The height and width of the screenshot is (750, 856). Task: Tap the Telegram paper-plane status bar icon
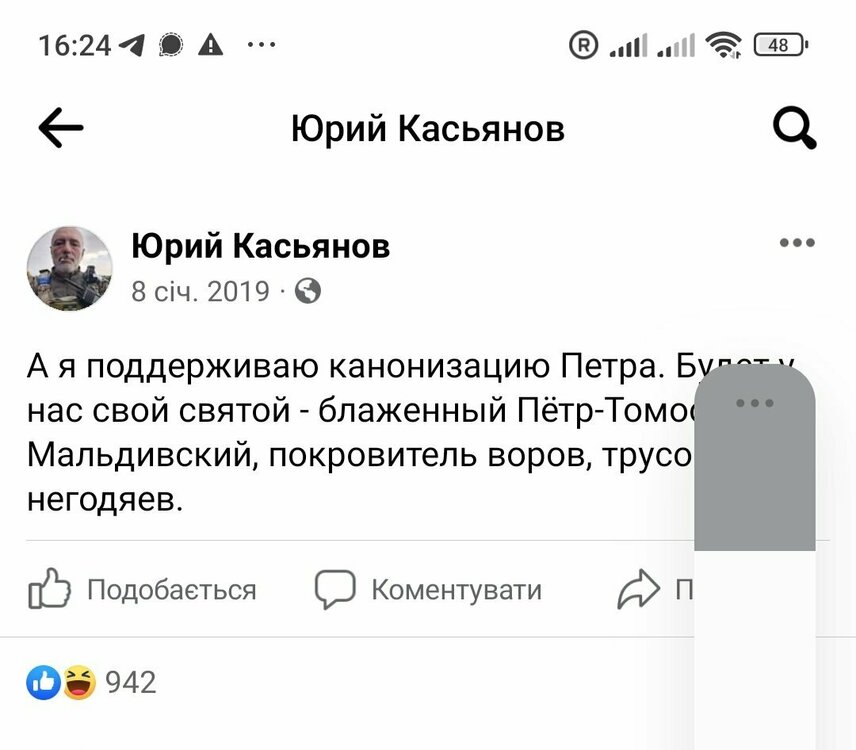[132, 44]
